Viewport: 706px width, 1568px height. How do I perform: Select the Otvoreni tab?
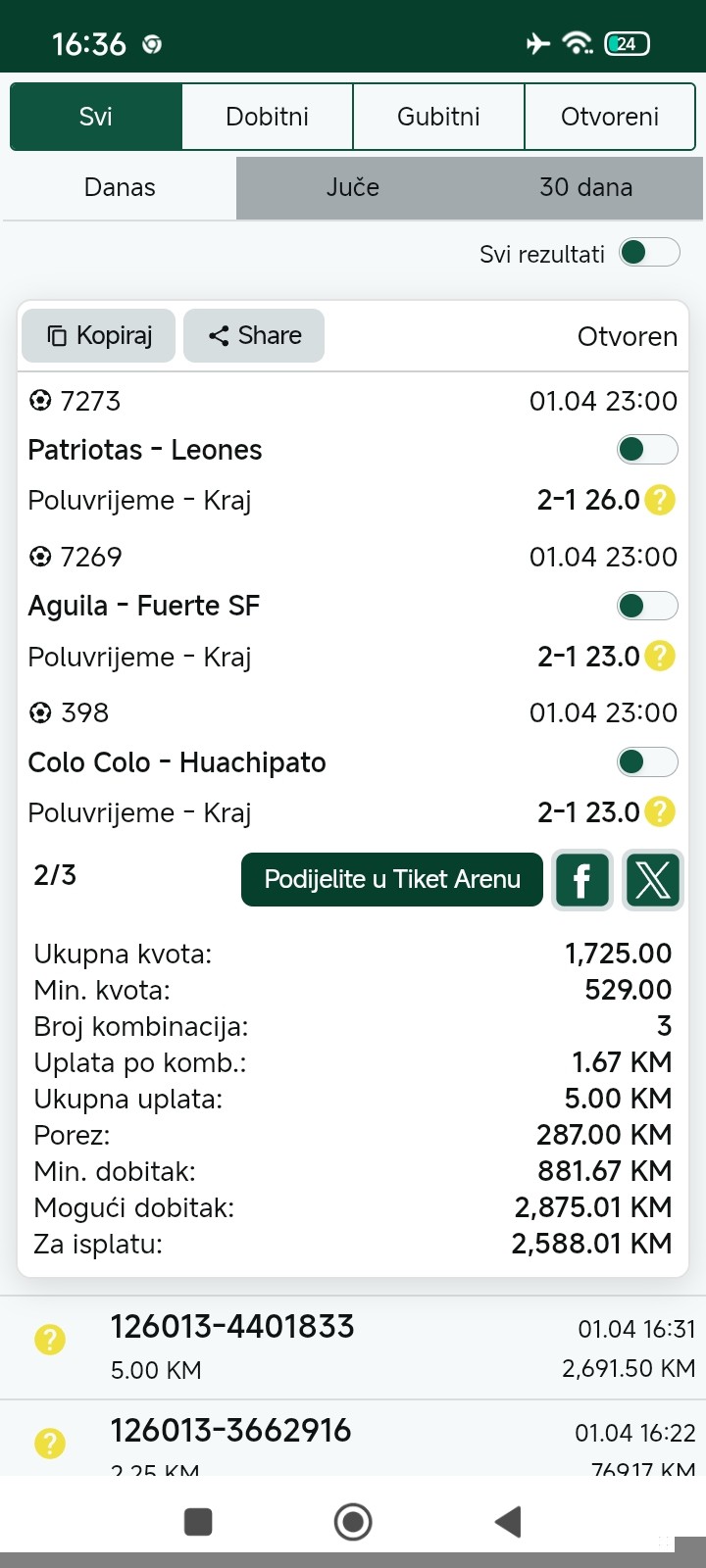(609, 117)
